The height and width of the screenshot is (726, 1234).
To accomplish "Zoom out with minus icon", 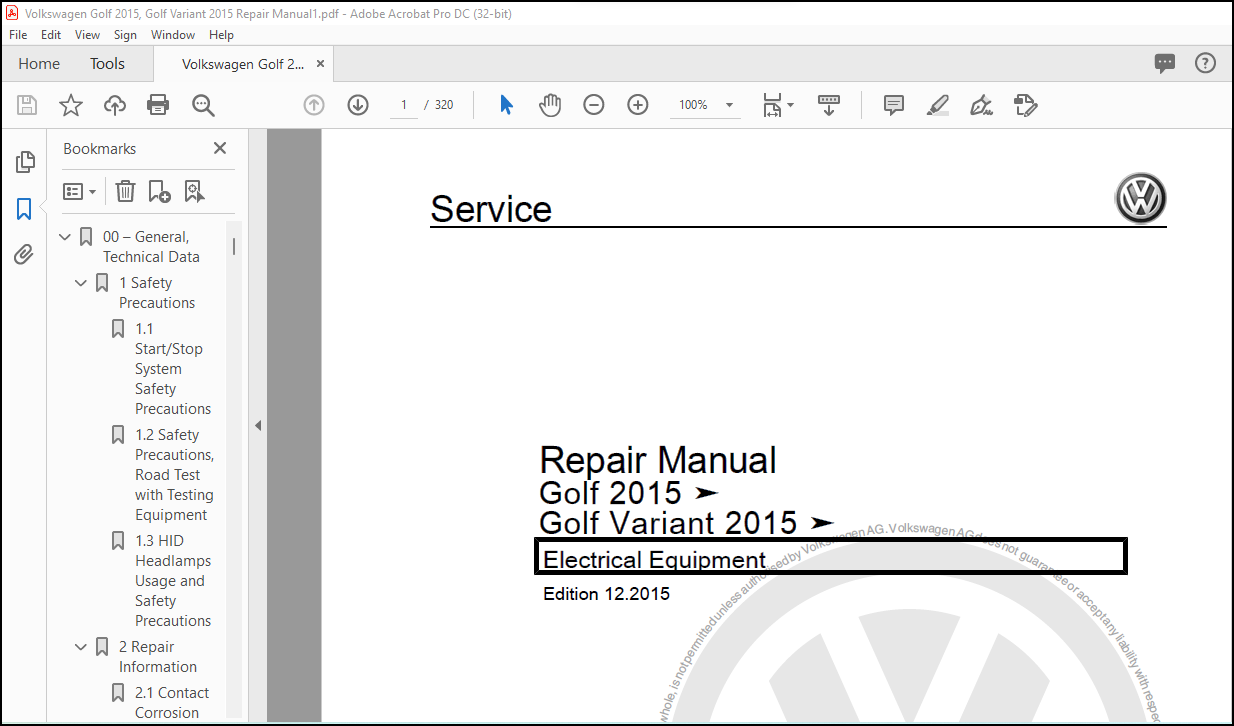I will [x=594, y=105].
